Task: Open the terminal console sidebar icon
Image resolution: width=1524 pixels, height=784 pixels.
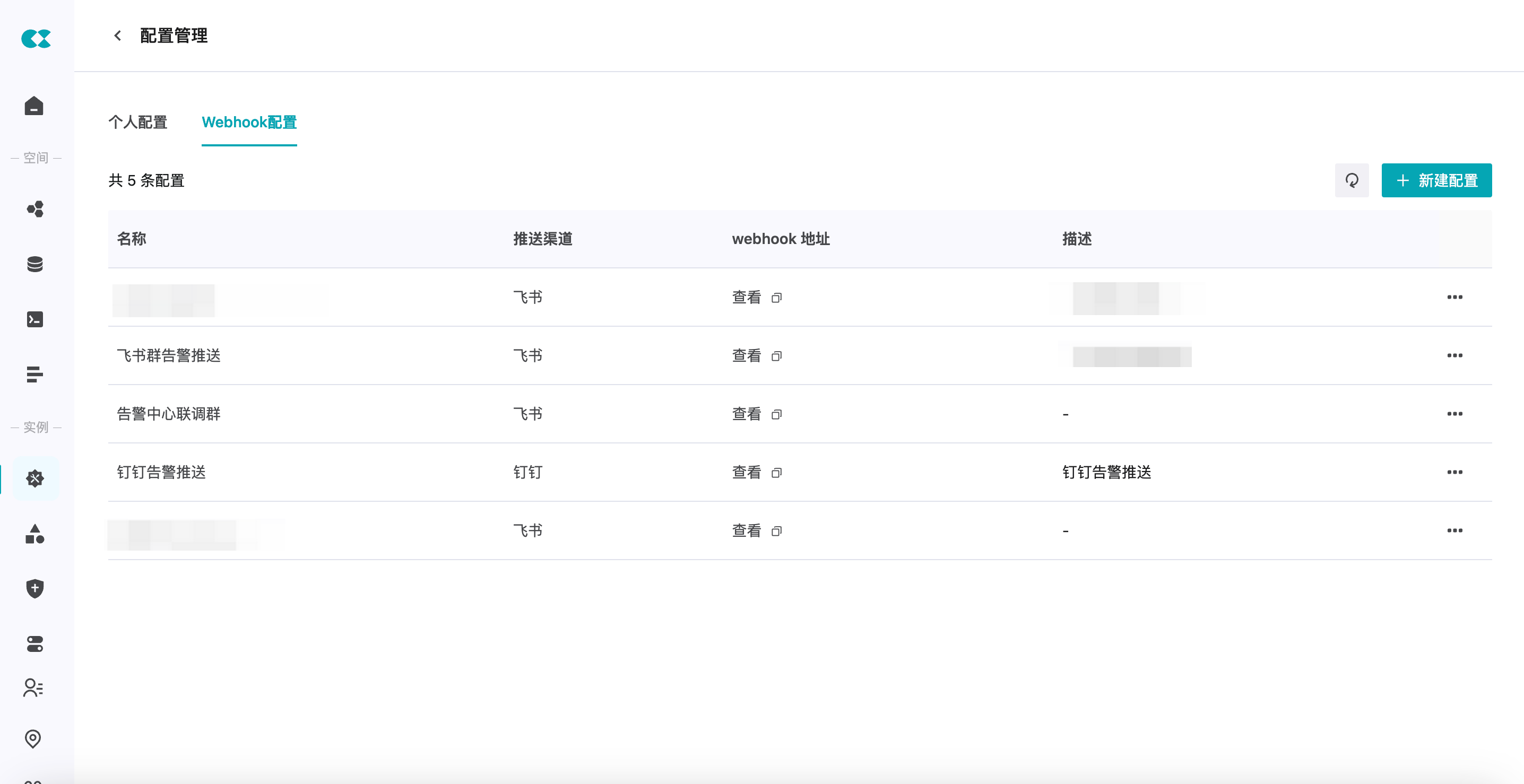Action: click(35, 319)
